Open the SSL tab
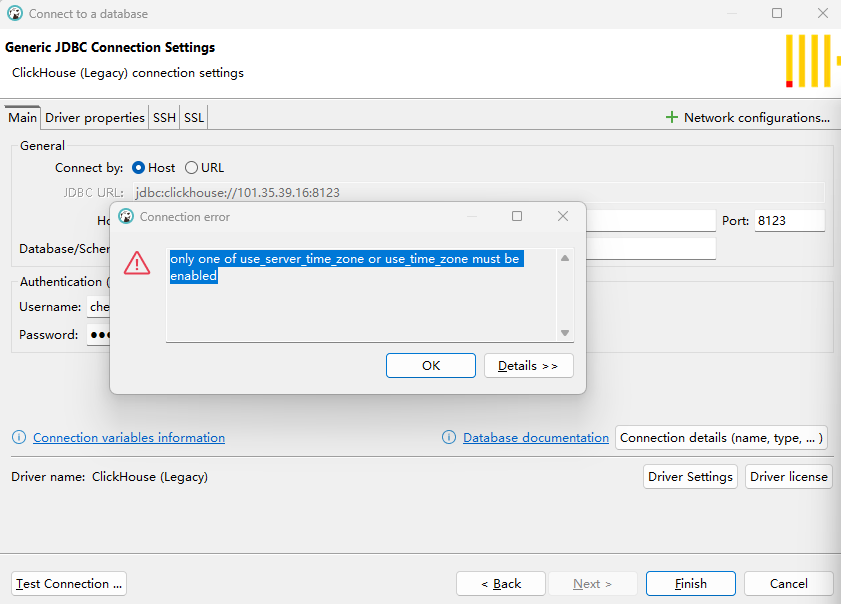The height and width of the screenshot is (604, 841). click(193, 117)
